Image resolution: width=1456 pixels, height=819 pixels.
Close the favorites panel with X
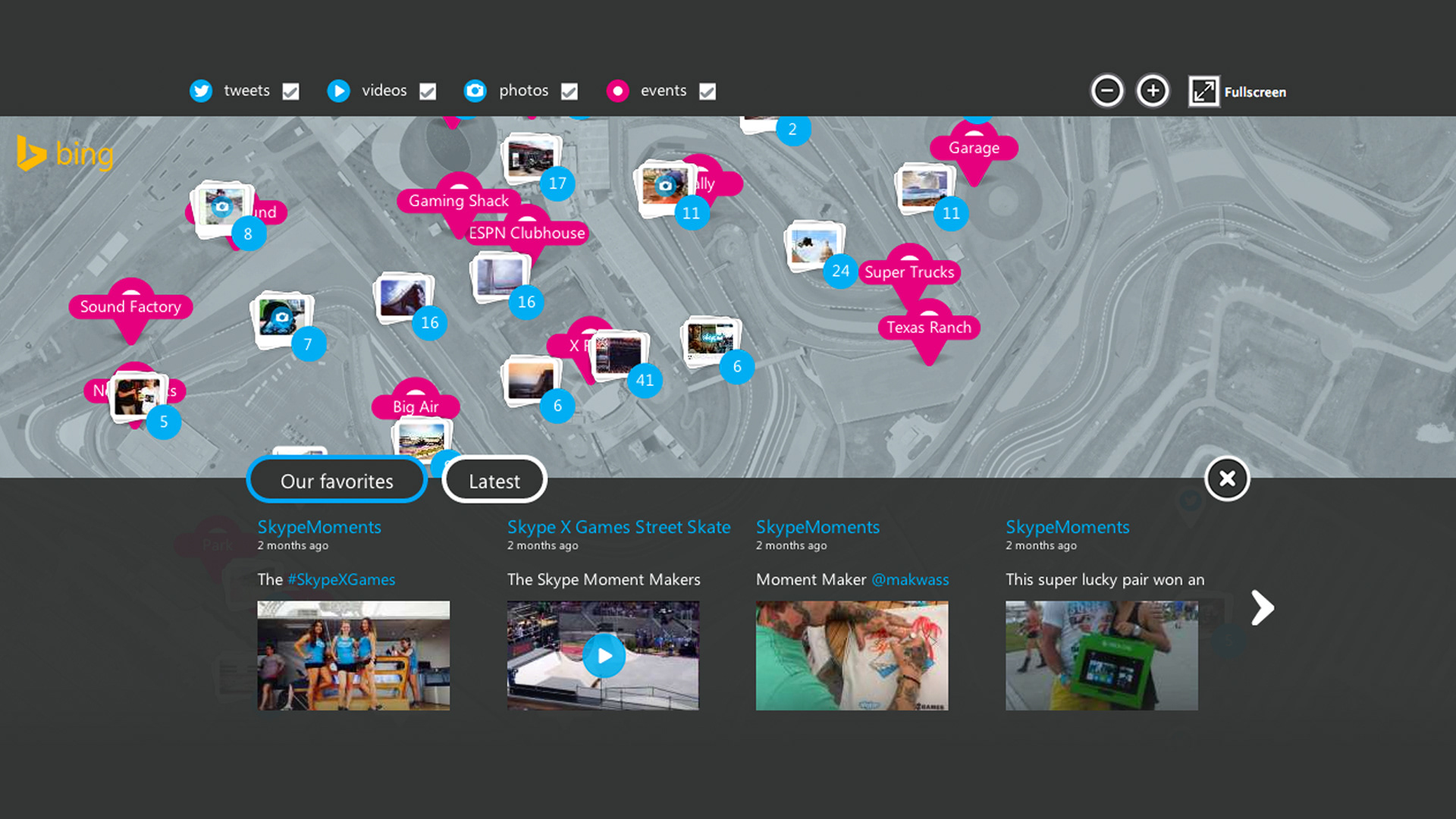pyautogui.click(x=1227, y=479)
